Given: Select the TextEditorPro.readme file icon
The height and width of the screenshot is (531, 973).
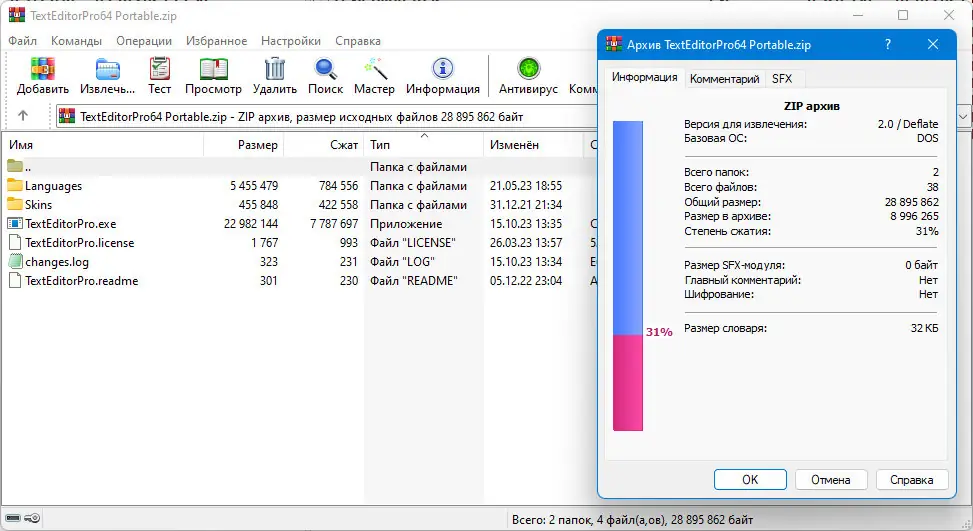Looking at the screenshot, I should 15,280.
